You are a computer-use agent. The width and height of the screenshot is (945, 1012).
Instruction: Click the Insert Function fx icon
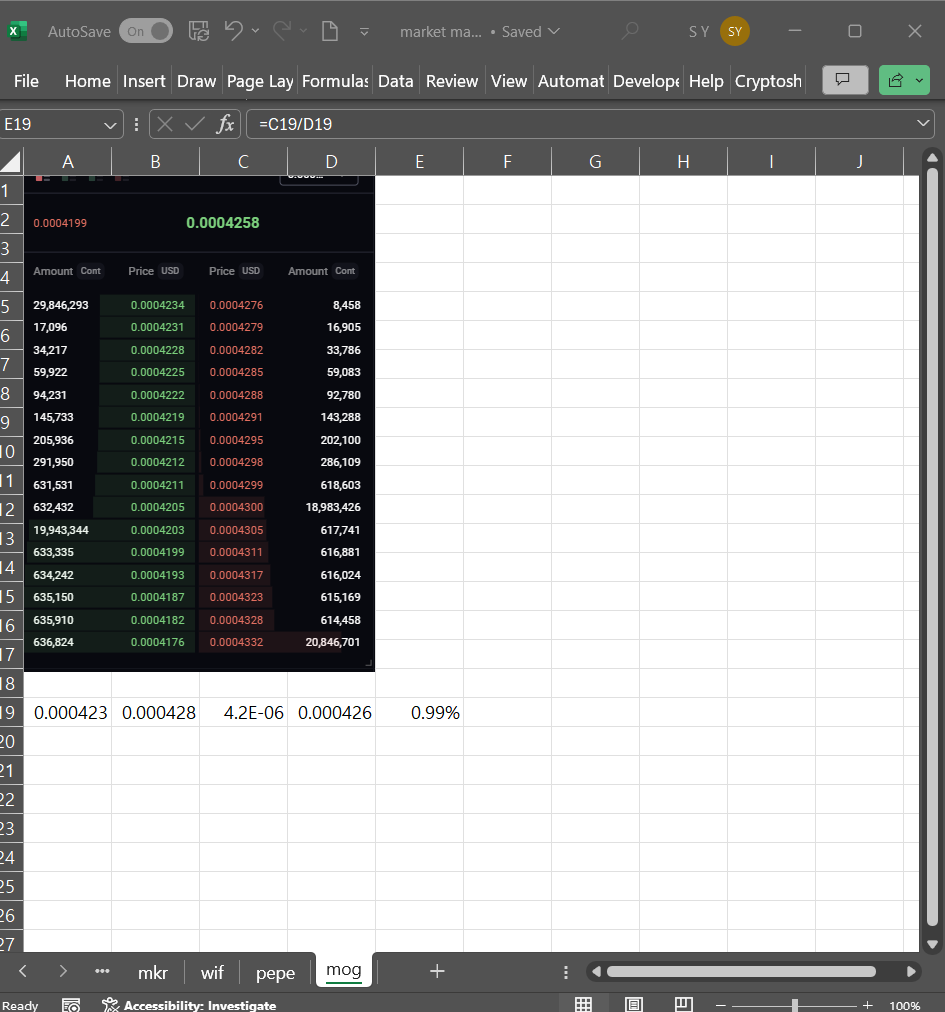click(x=225, y=124)
